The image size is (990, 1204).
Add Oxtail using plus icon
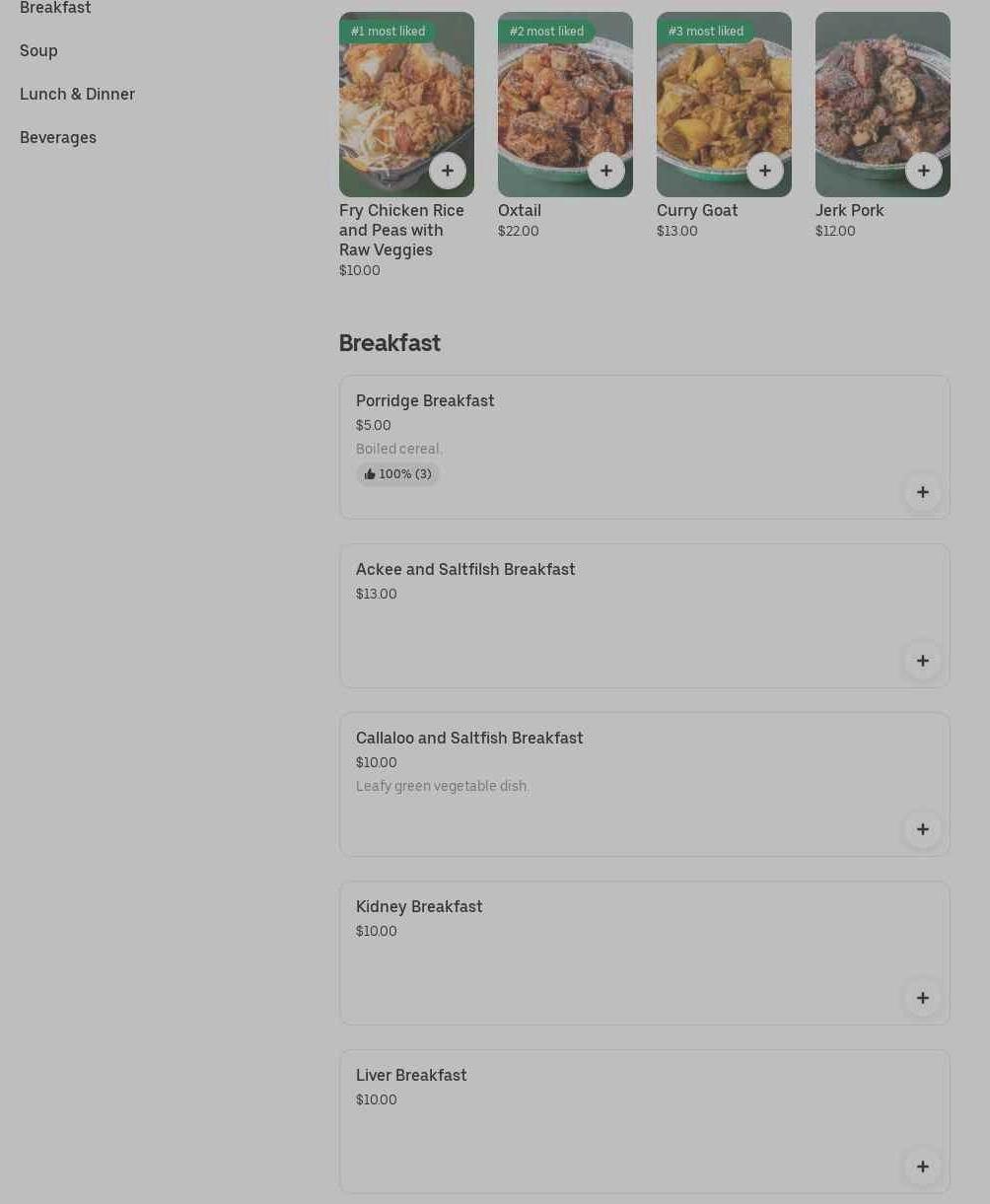pos(606,171)
